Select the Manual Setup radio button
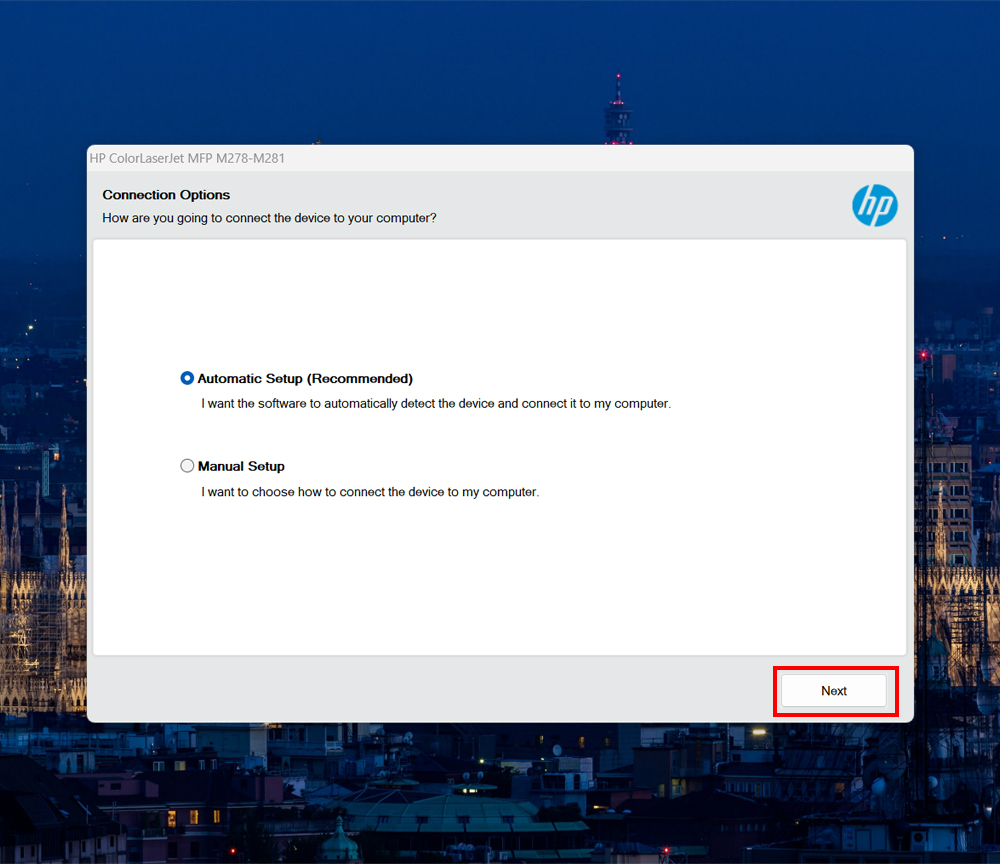Screen dimensions: 1000x864 click(187, 466)
